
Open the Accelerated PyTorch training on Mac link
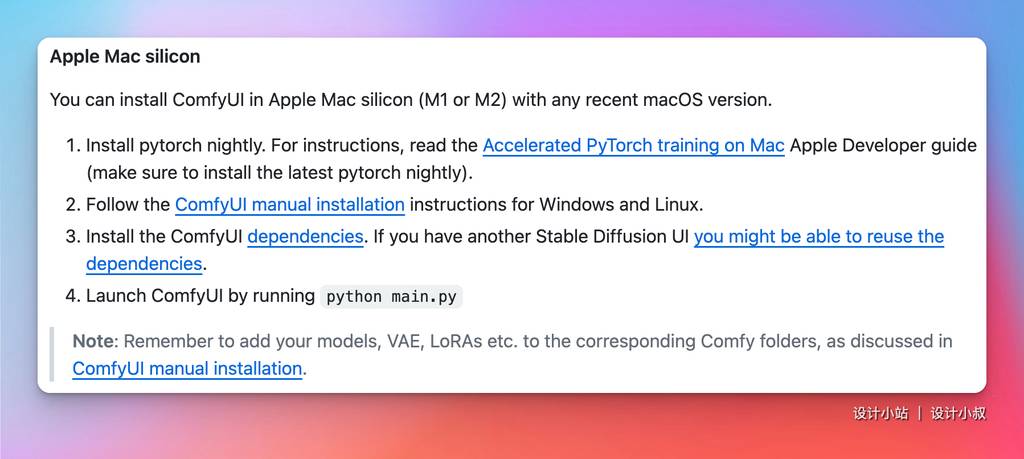633,145
